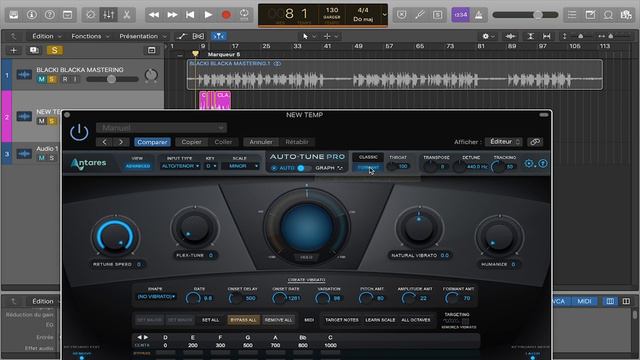Click the Copier button

(191, 142)
